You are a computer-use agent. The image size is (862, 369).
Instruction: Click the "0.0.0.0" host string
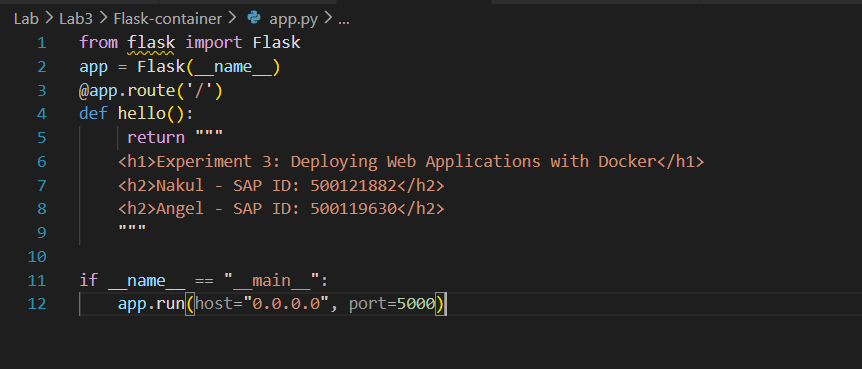click(x=286, y=304)
